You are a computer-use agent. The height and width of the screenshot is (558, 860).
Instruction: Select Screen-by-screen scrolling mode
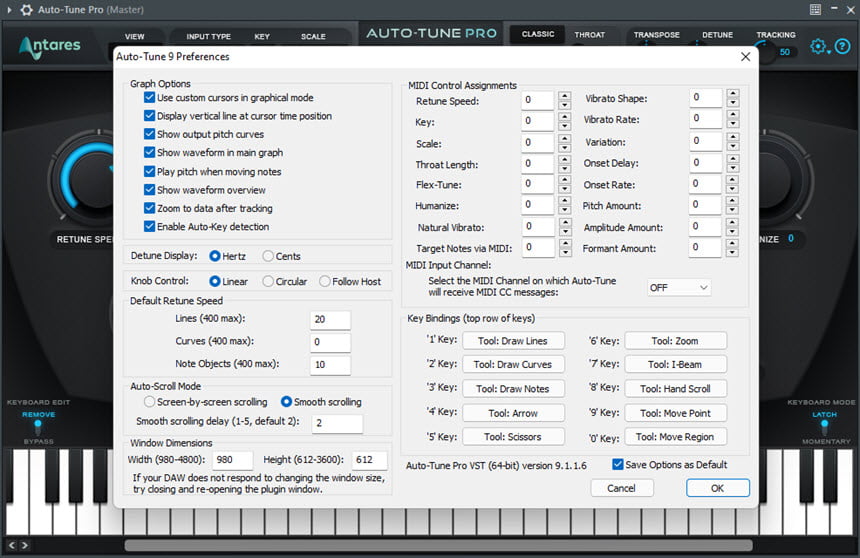149,402
